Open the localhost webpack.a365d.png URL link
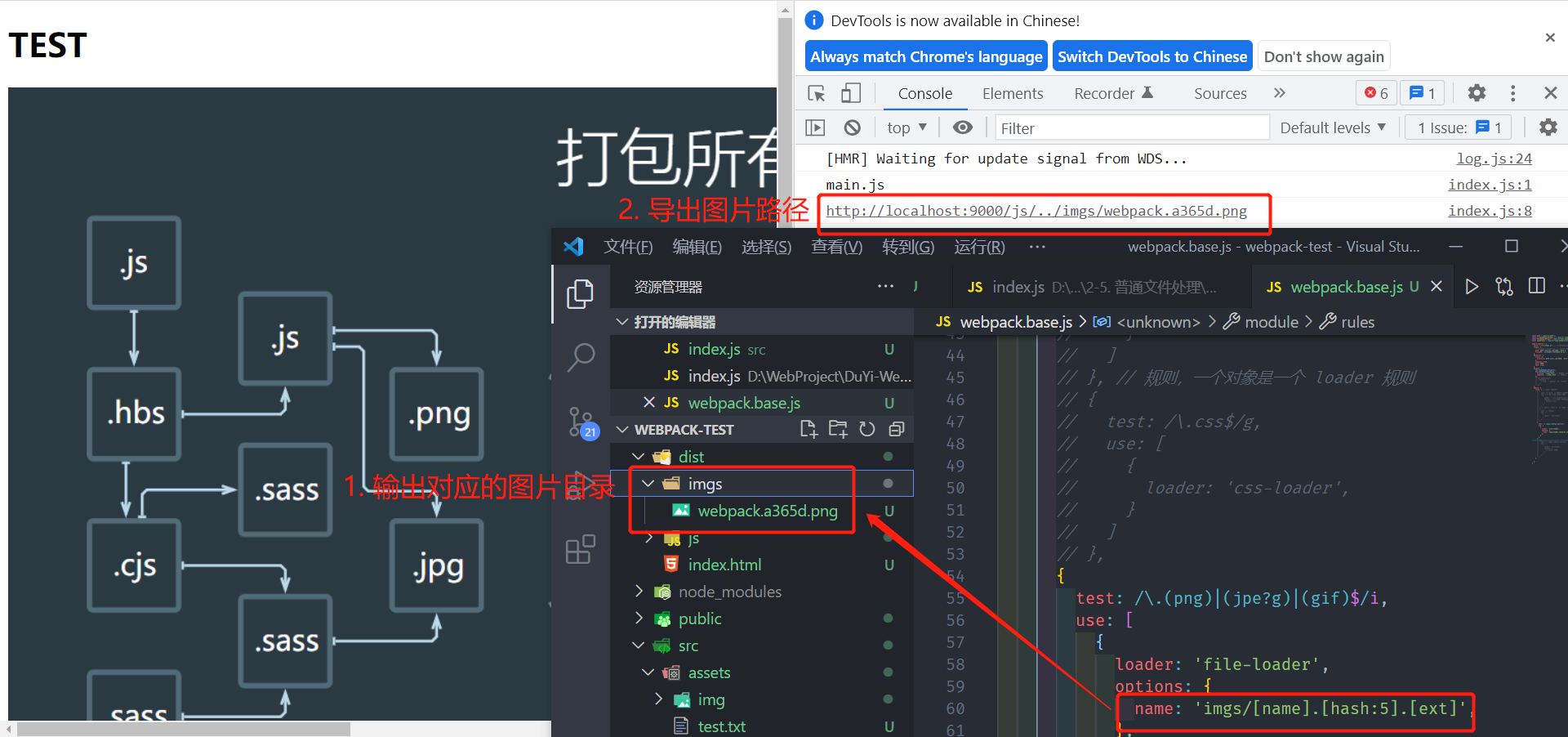 coord(1036,211)
